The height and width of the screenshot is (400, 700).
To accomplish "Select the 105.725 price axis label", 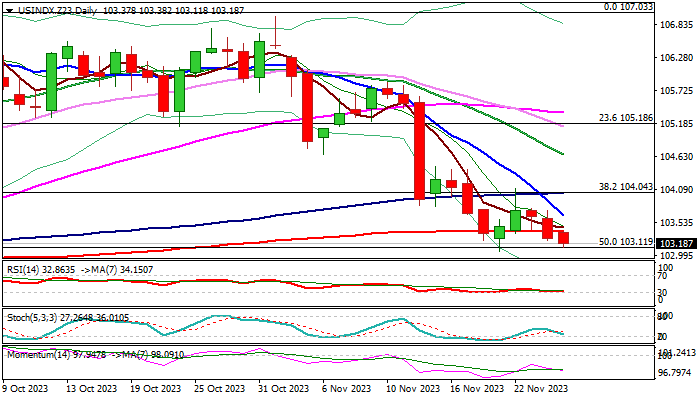I will coord(678,91).
